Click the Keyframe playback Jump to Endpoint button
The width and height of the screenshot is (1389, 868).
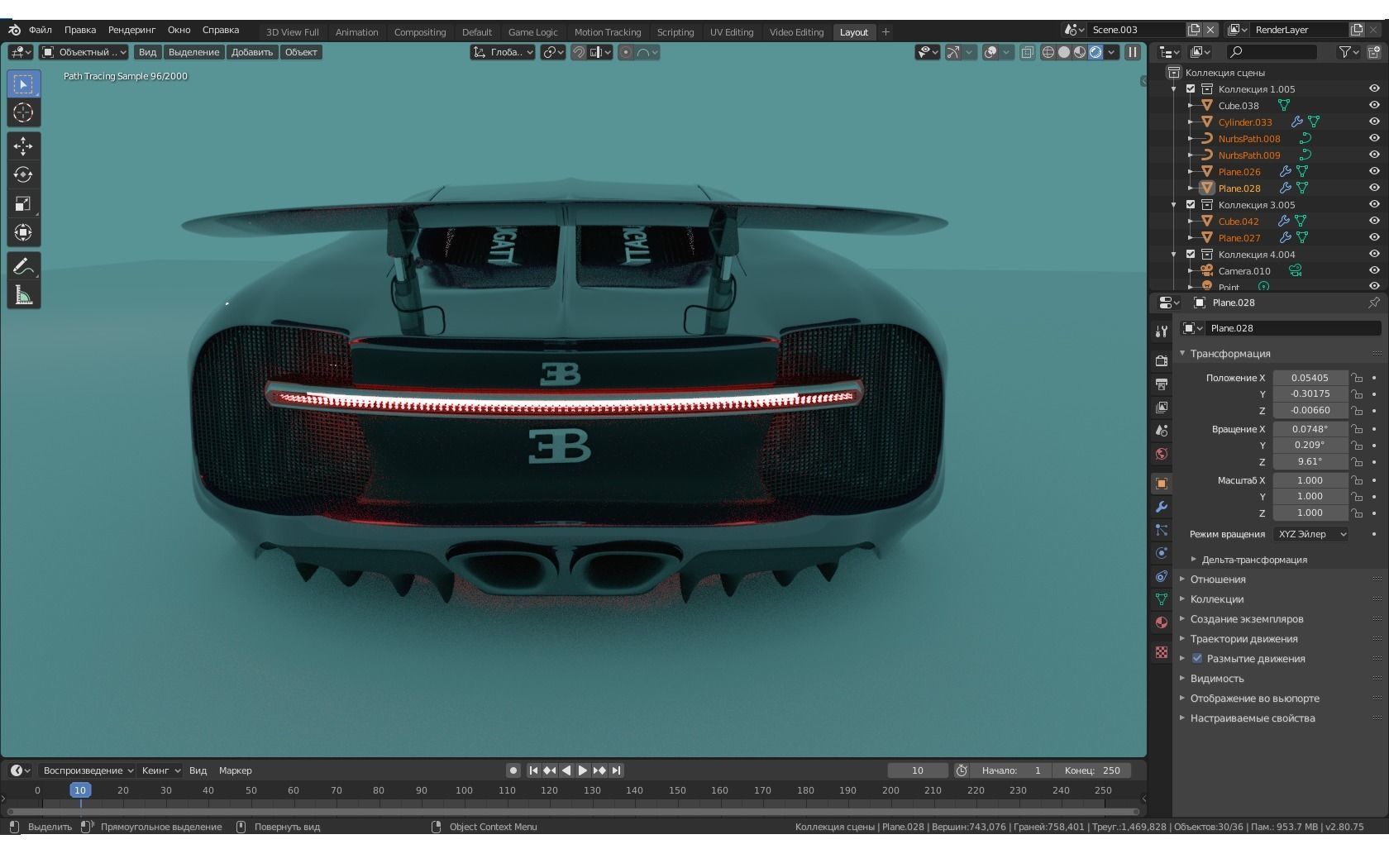click(x=616, y=770)
